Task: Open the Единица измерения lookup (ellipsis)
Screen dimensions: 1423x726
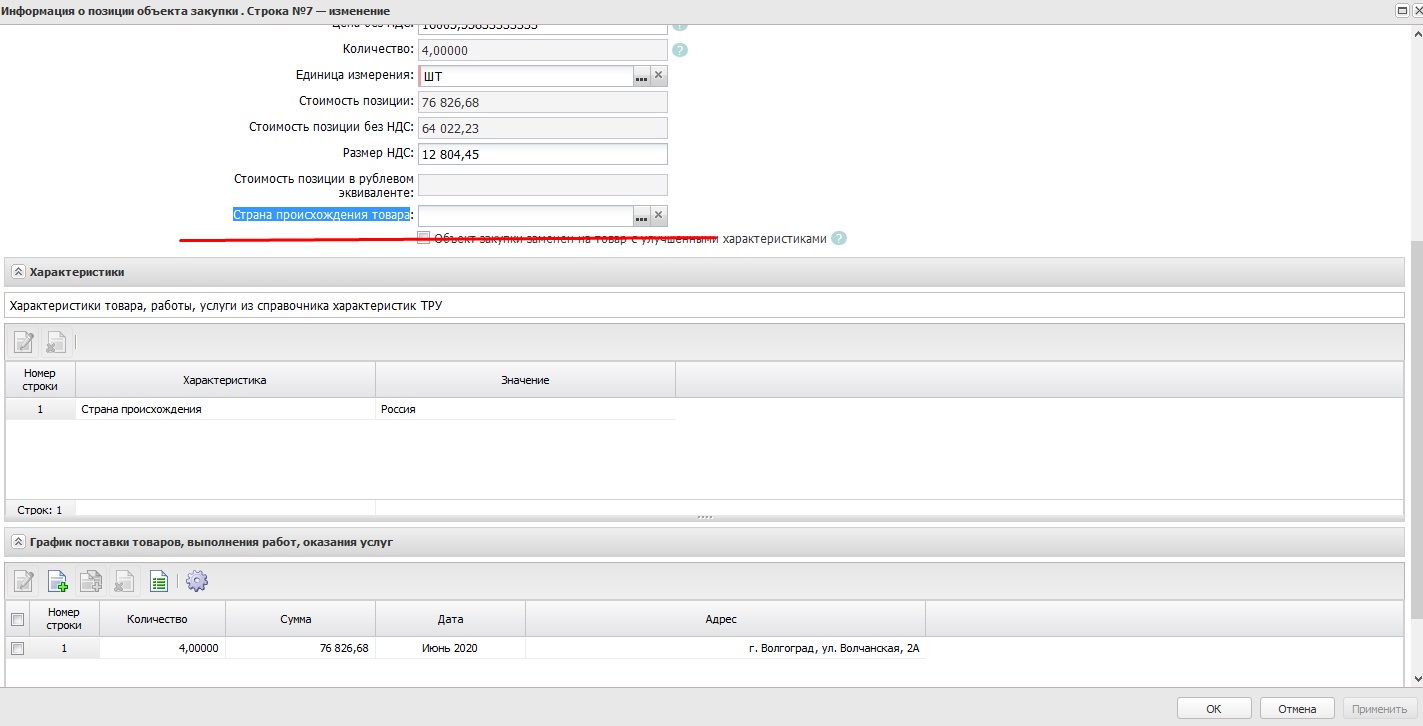Action: [x=641, y=76]
